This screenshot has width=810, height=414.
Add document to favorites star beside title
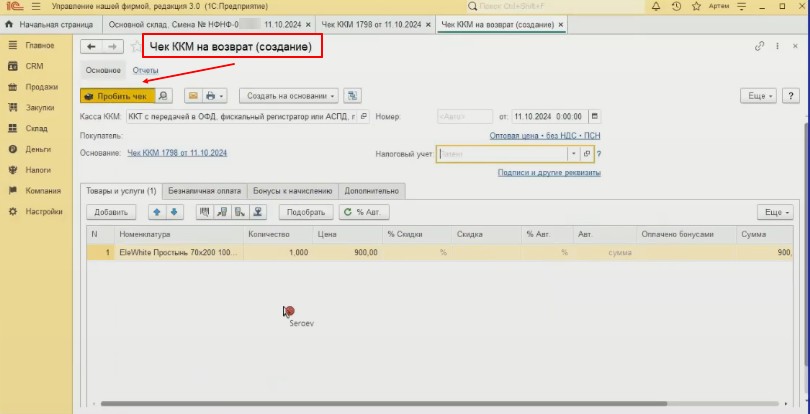pos(135,47)
